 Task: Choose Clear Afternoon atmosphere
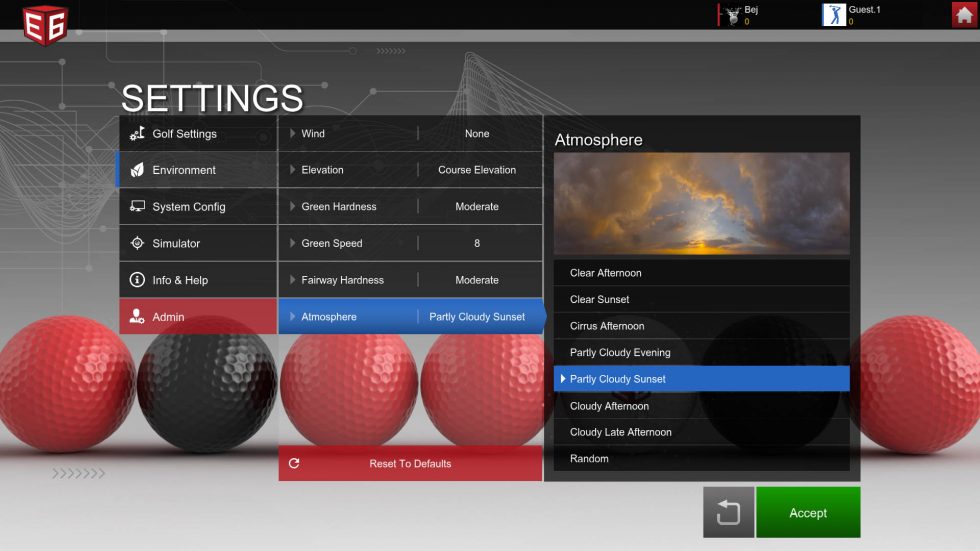pos(701,273)
